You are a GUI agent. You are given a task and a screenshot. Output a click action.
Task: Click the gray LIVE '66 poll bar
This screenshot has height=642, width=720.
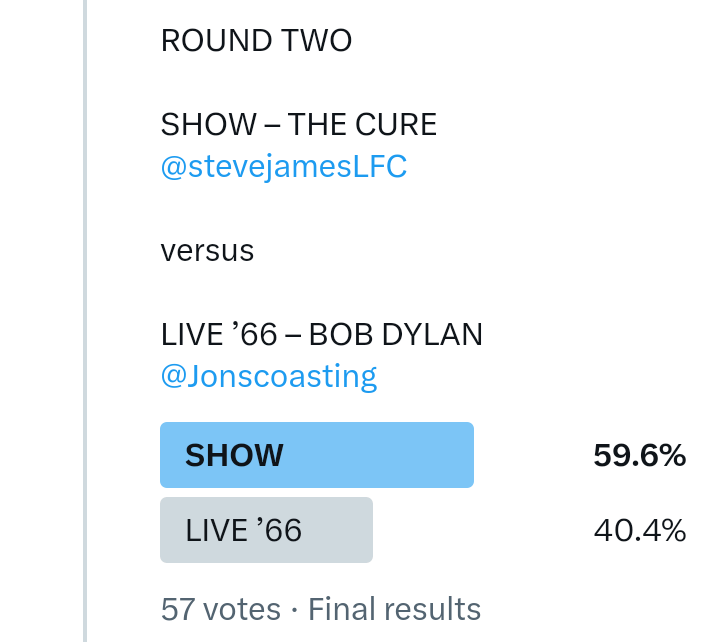(x=266, y=530)
